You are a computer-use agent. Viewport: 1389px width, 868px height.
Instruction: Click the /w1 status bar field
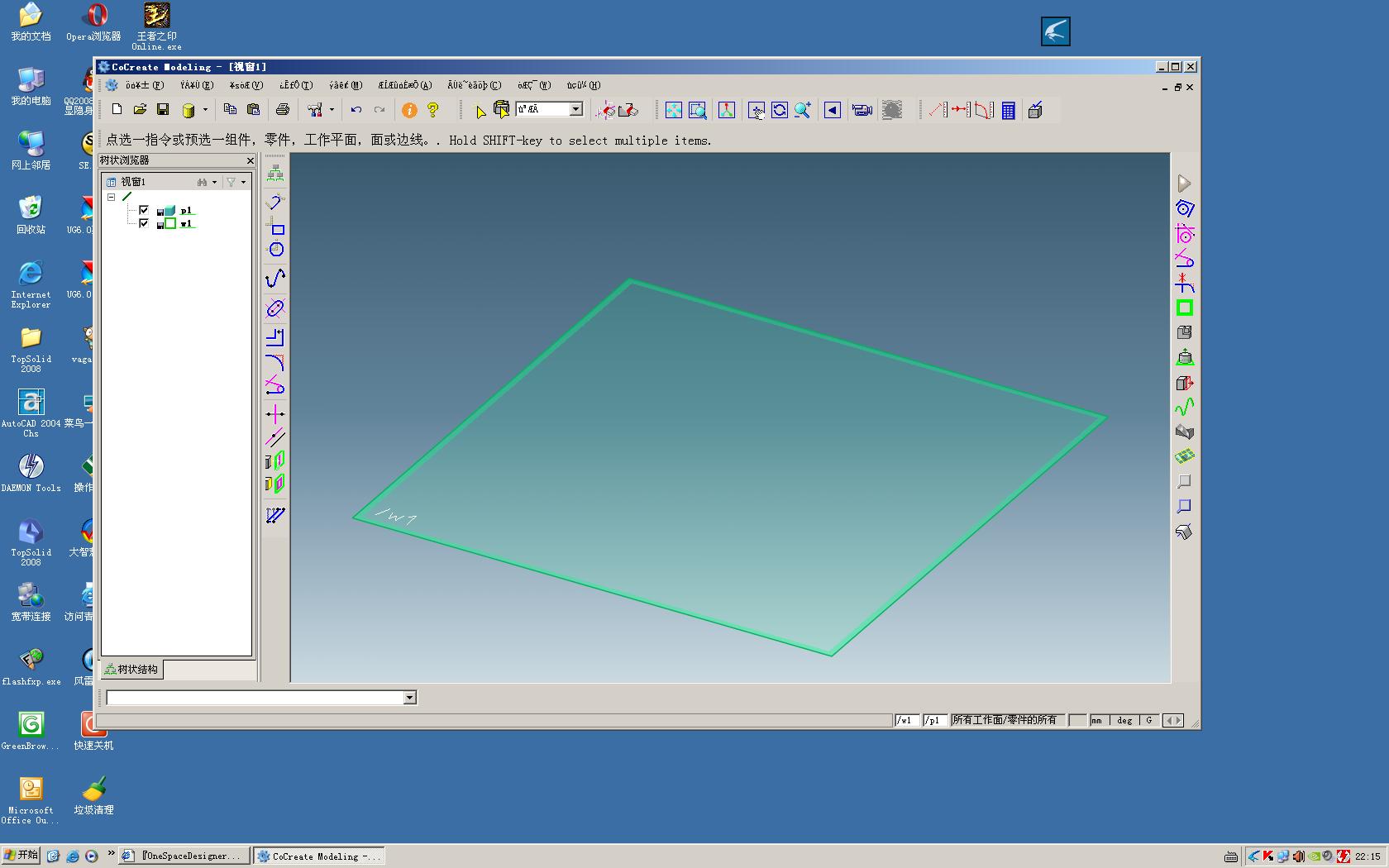pyautogui.click(x=907, y=720)
